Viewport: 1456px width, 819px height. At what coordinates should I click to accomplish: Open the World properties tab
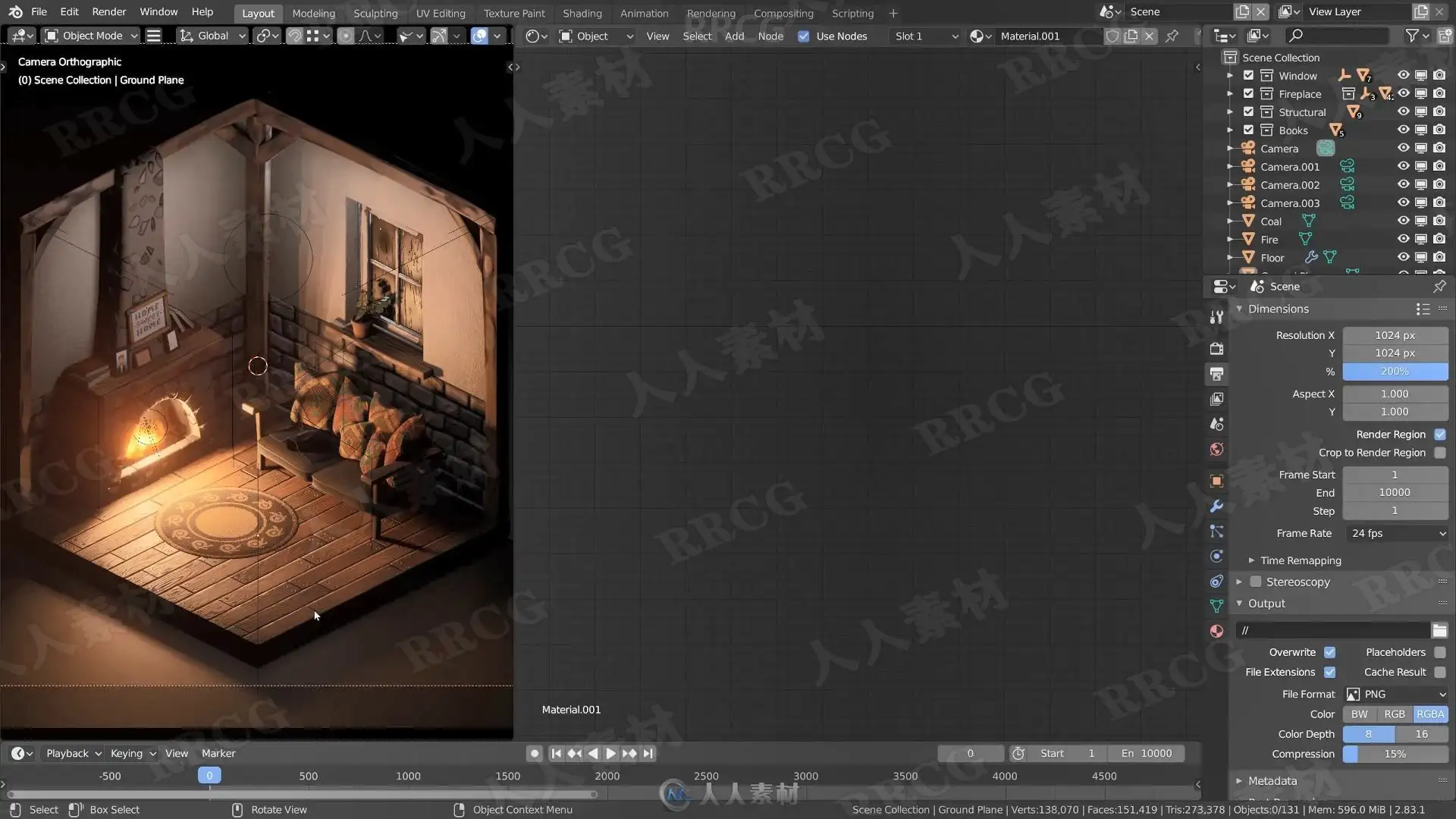pyautogui.click(x=1216, y=450)
